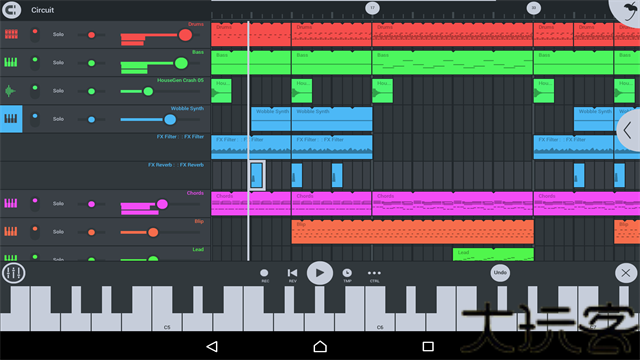The width and height of the screenshot is (640, 360).
Task: Jump to bar 33 timeline marker
Action: pyautogui.click(x=533, y=8)
